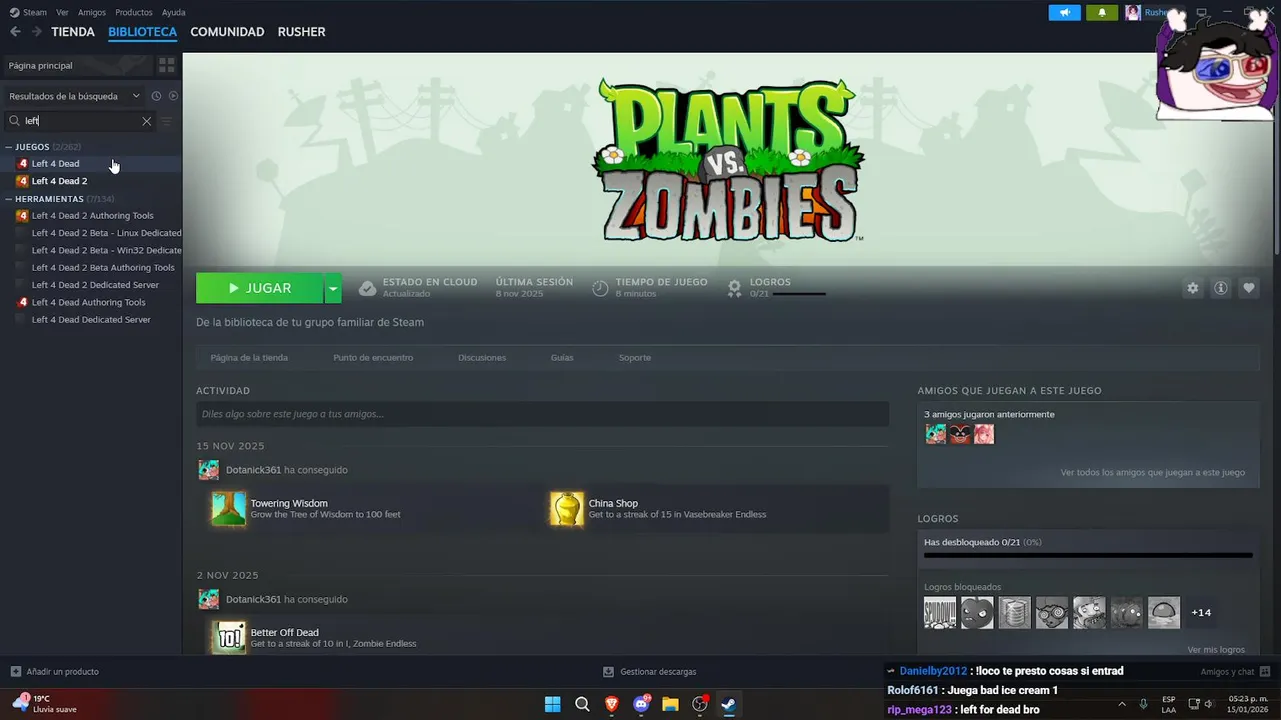
Task: Open Dotanick361 profile from 15 Nov activity
Action: coord(253,470)
